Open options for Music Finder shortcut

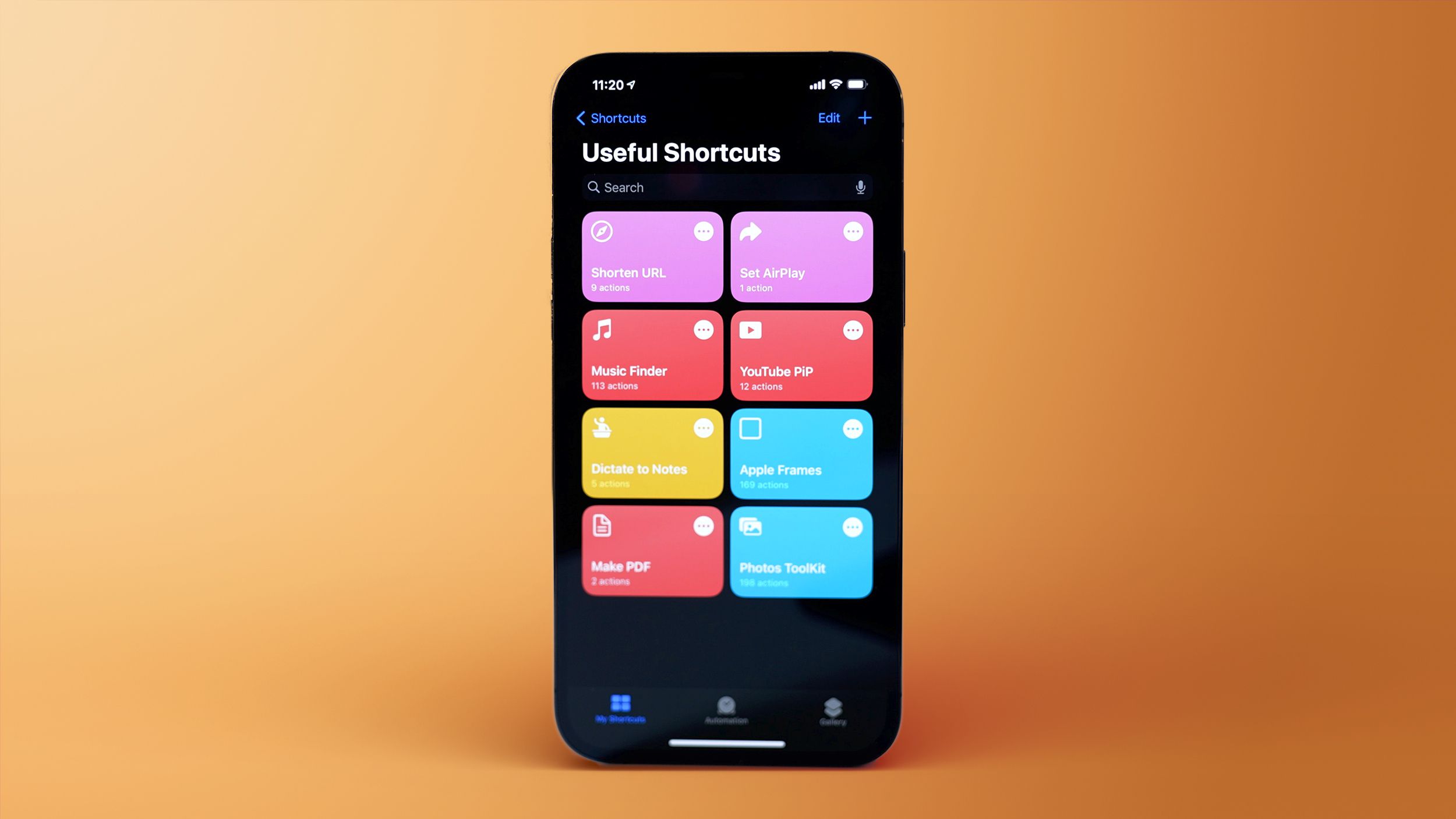(703, 330)
